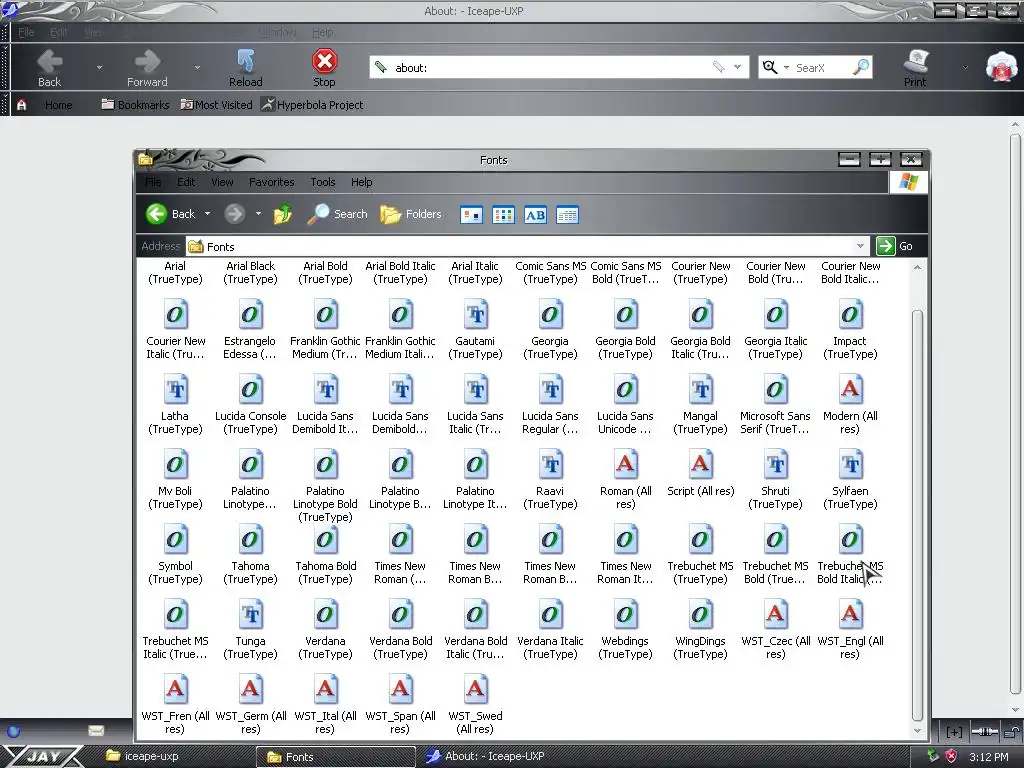Select the Script (All res) font icon
This screenshot has height=768, width=1024.
[700, 465]
